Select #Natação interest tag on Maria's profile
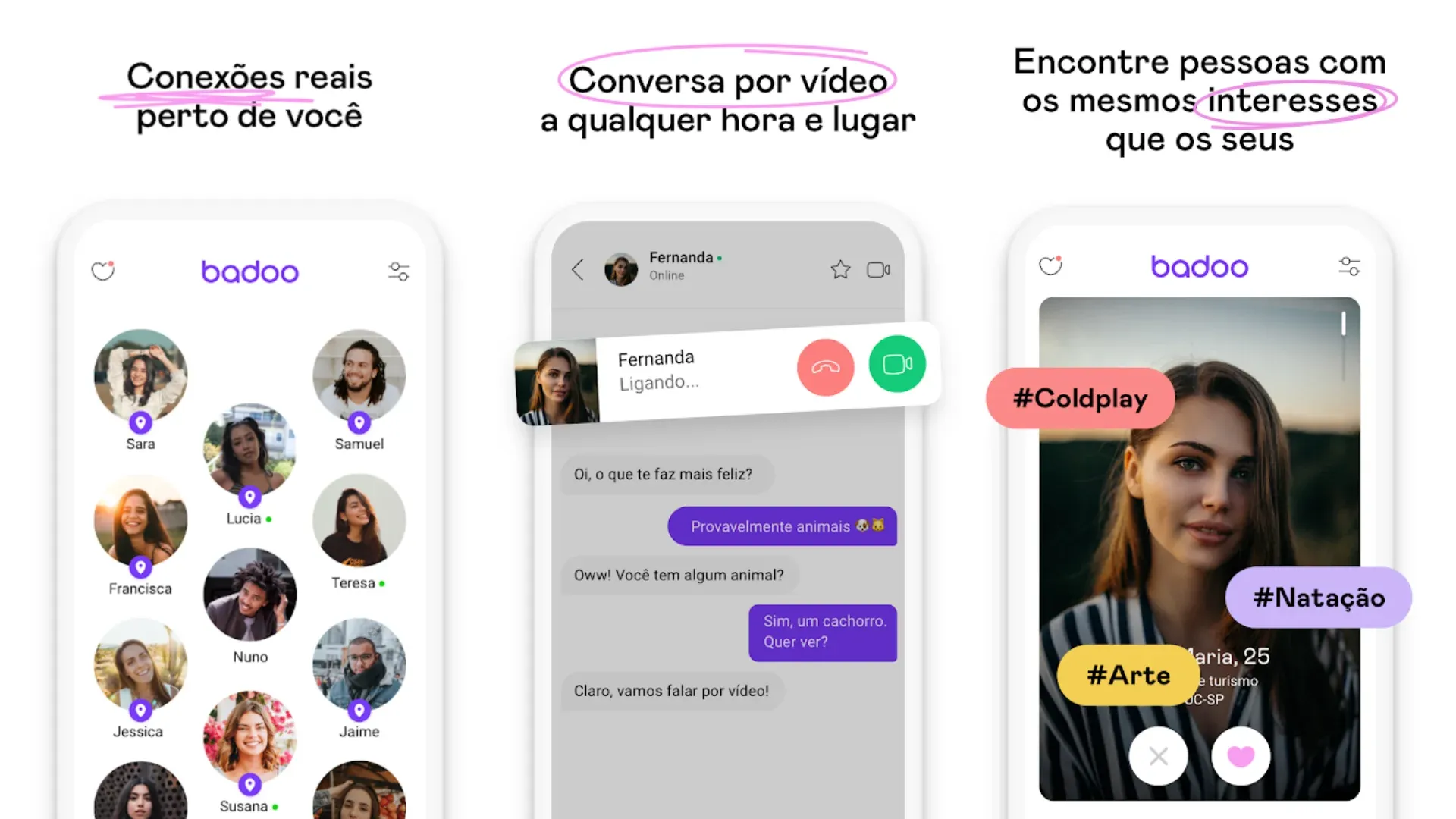The height and width of the screenshot is (819, 1456). (1316, 597)
